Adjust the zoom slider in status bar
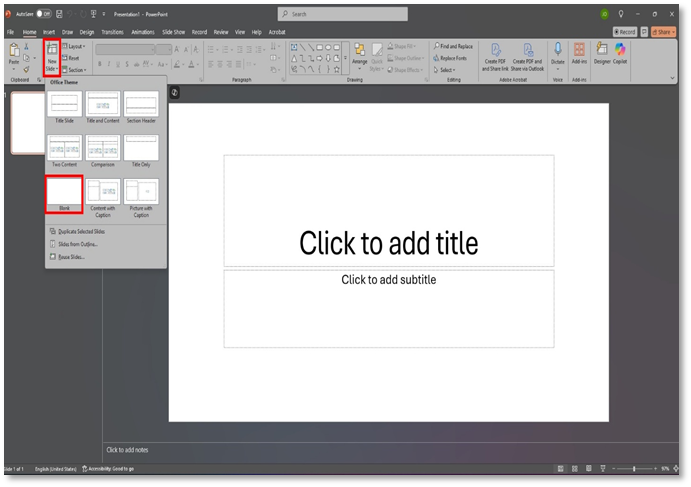 tap(633, 468)
